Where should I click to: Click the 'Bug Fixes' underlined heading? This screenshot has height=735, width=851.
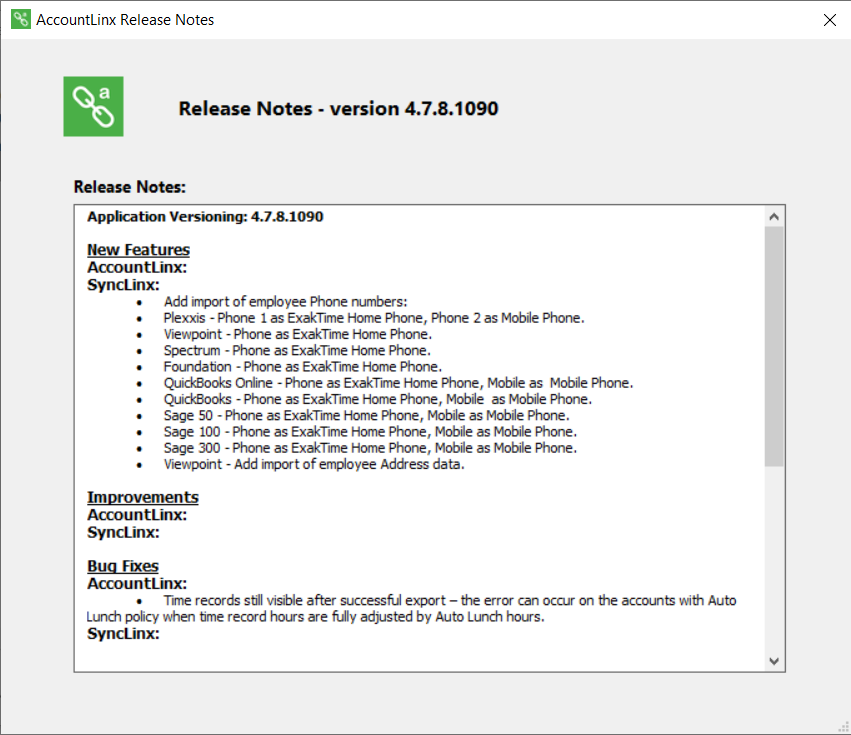click(x=123, y=566)
